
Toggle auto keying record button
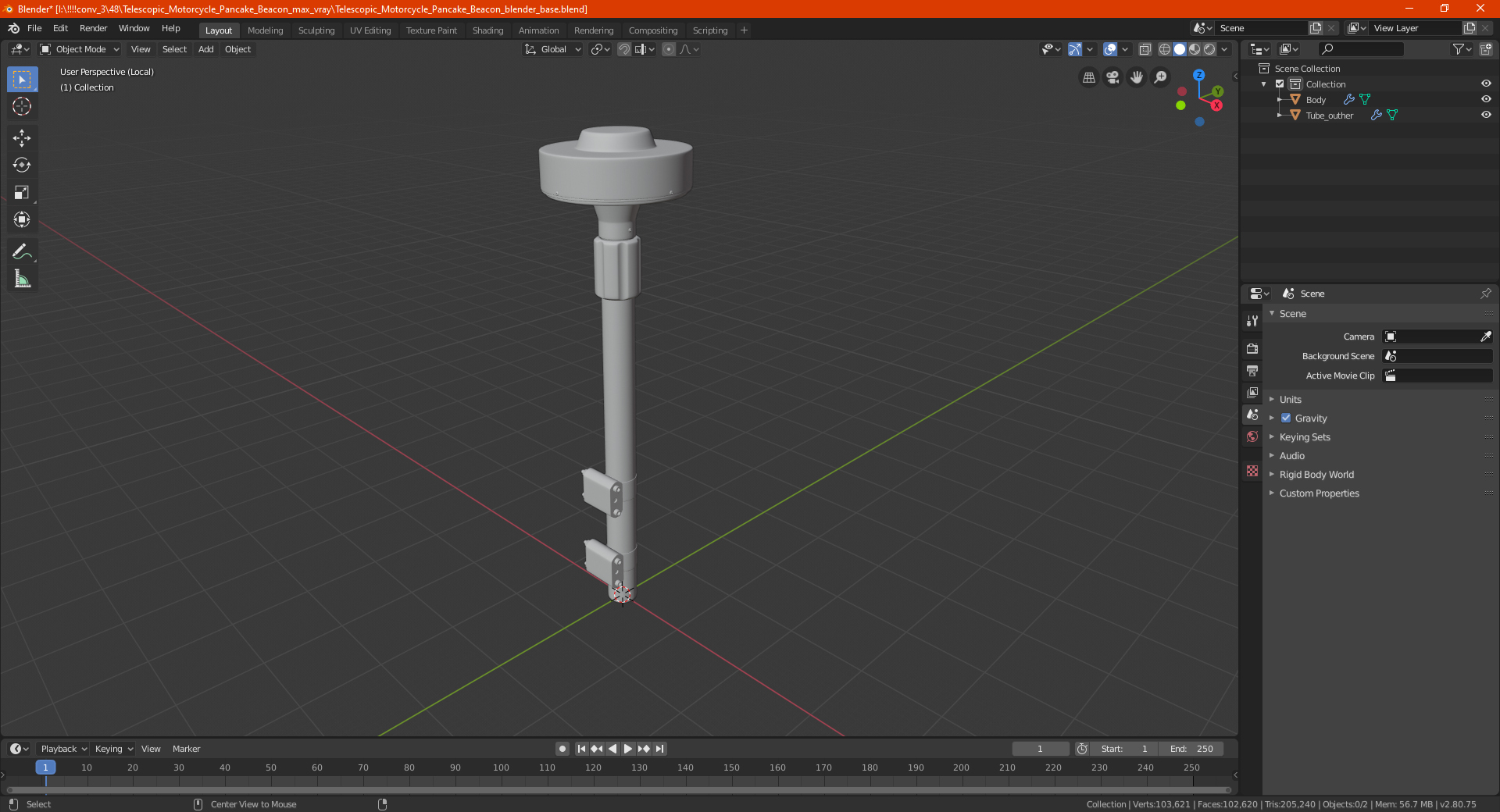point(562,749)
